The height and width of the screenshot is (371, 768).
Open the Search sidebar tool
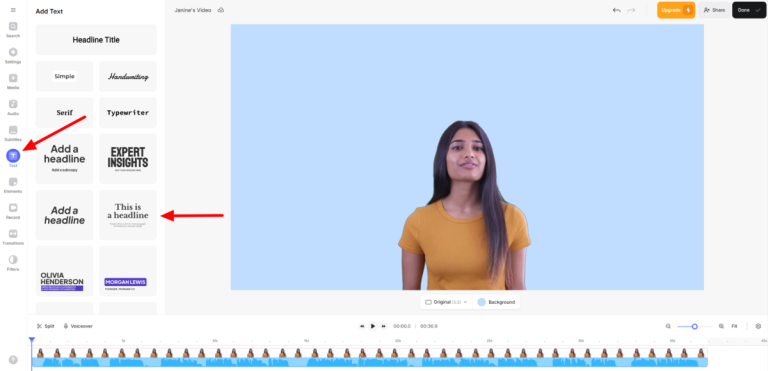click(x=13, y=29)
